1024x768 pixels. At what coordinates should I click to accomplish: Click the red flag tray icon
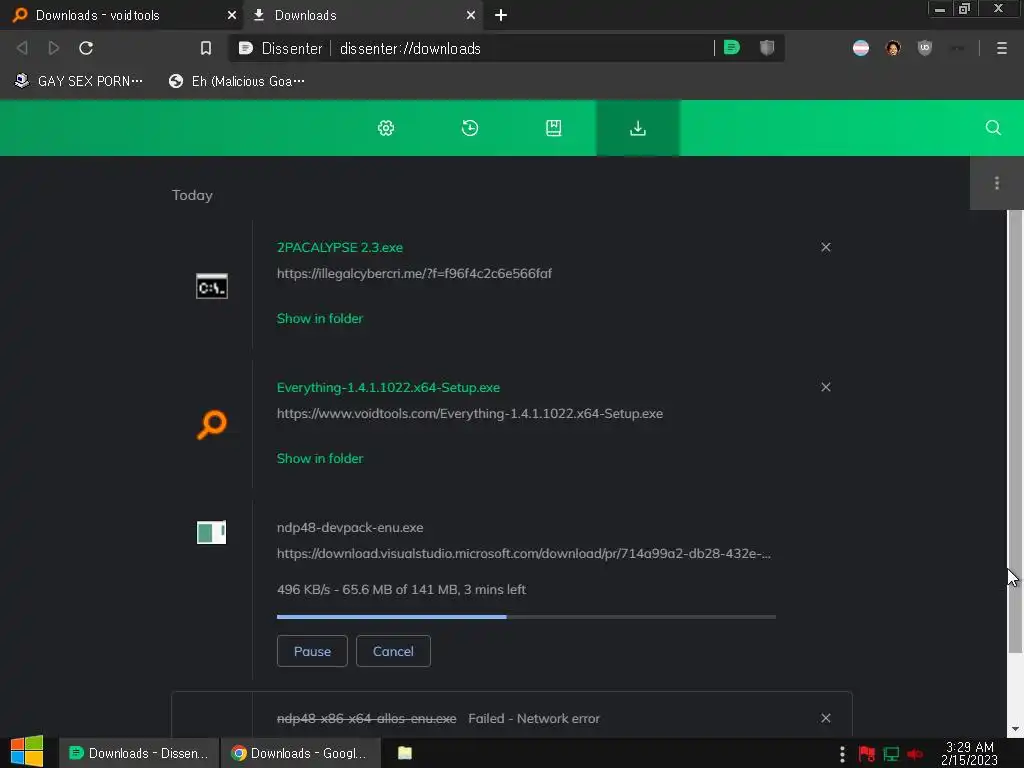pyautogui.click(x=867, y=754)
